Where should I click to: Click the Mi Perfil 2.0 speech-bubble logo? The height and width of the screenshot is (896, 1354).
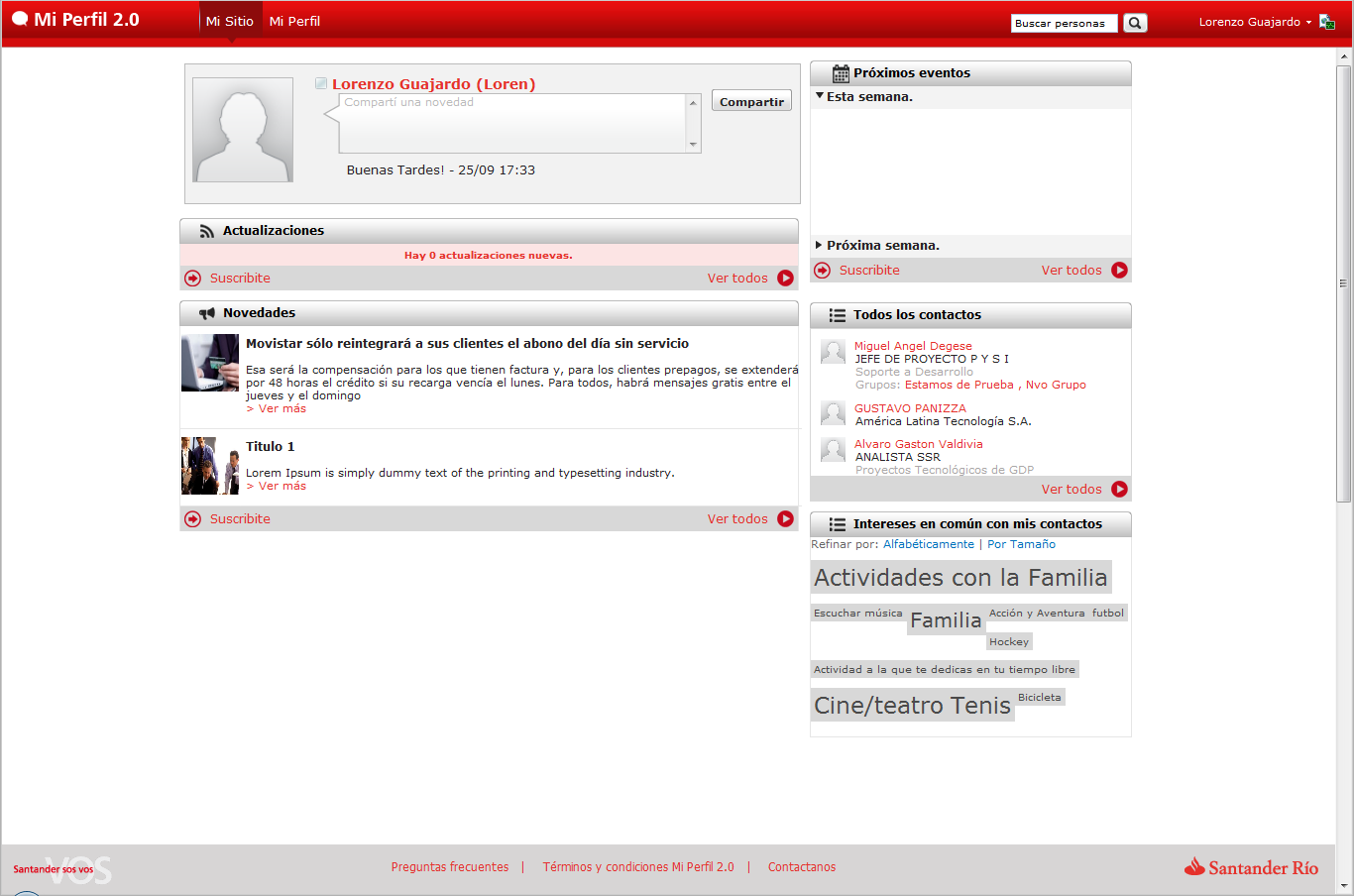coord(20,19)
